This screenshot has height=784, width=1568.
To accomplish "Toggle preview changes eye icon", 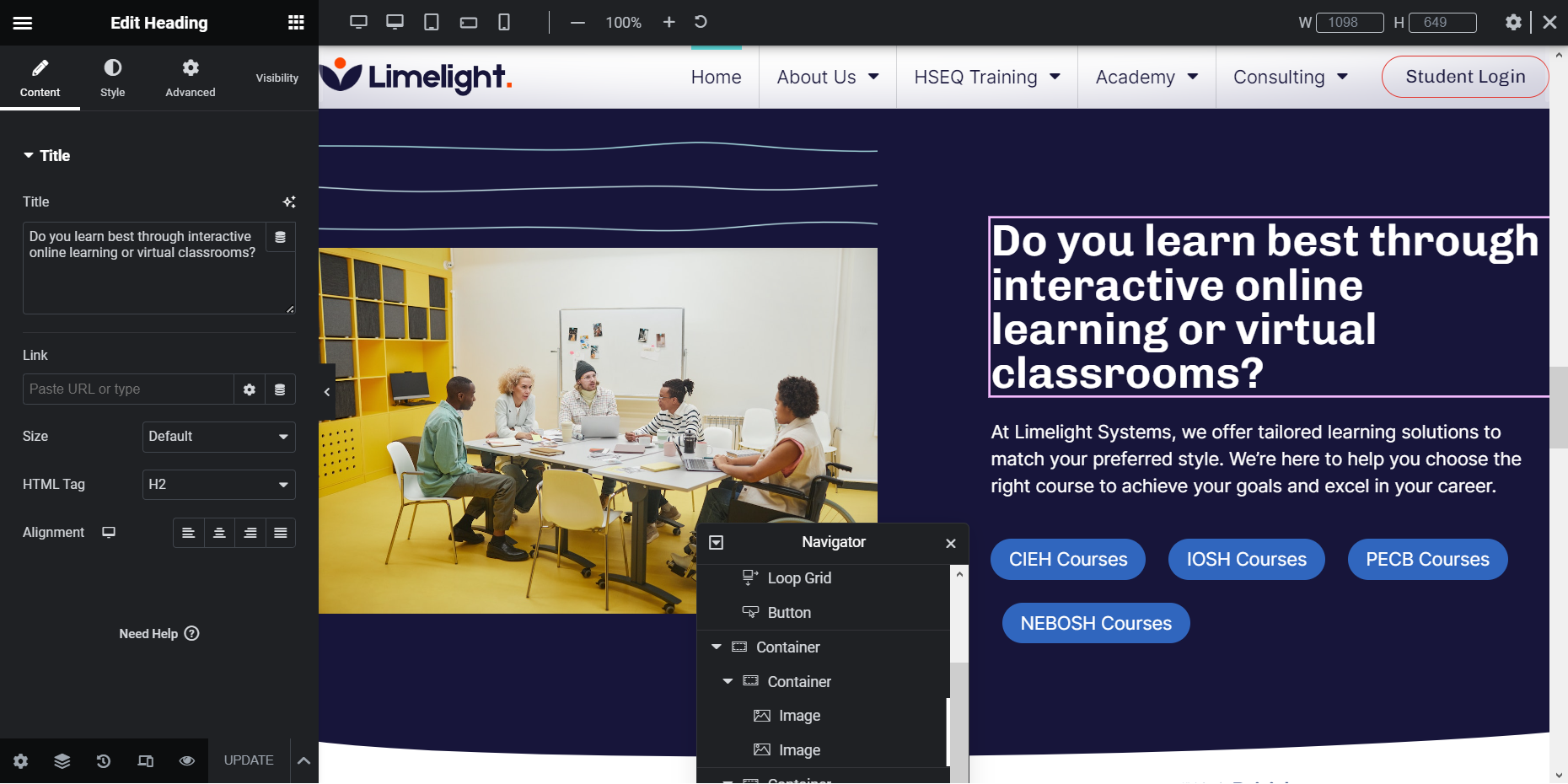I will [187, 761].
